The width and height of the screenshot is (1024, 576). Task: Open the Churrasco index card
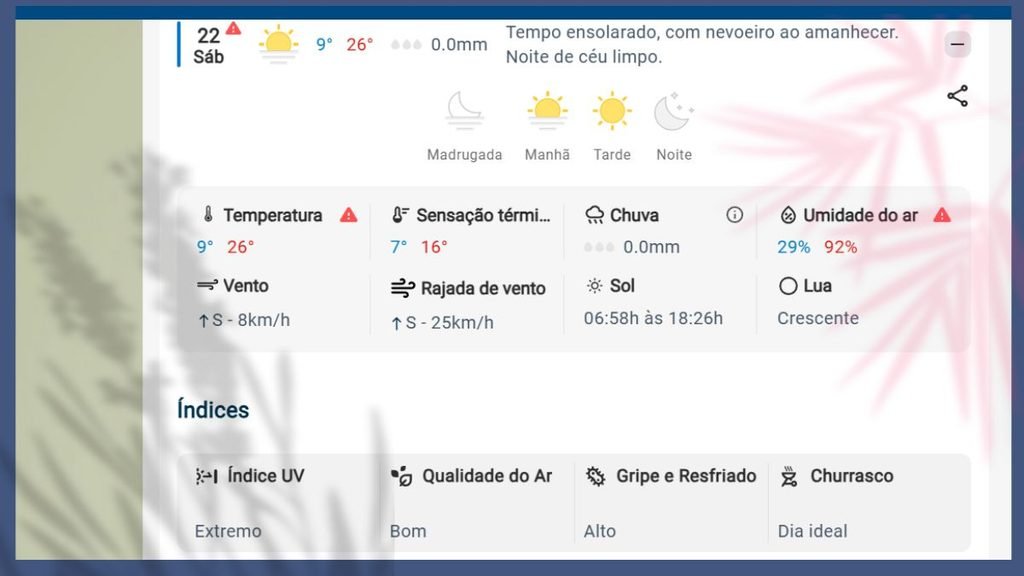(x=869, y=503)
